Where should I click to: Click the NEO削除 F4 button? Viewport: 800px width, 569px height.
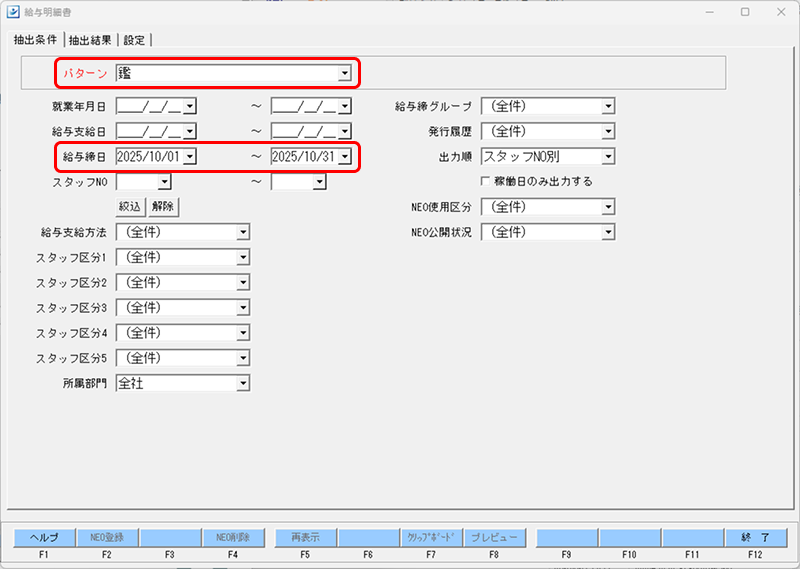click(x=233, y=537)
